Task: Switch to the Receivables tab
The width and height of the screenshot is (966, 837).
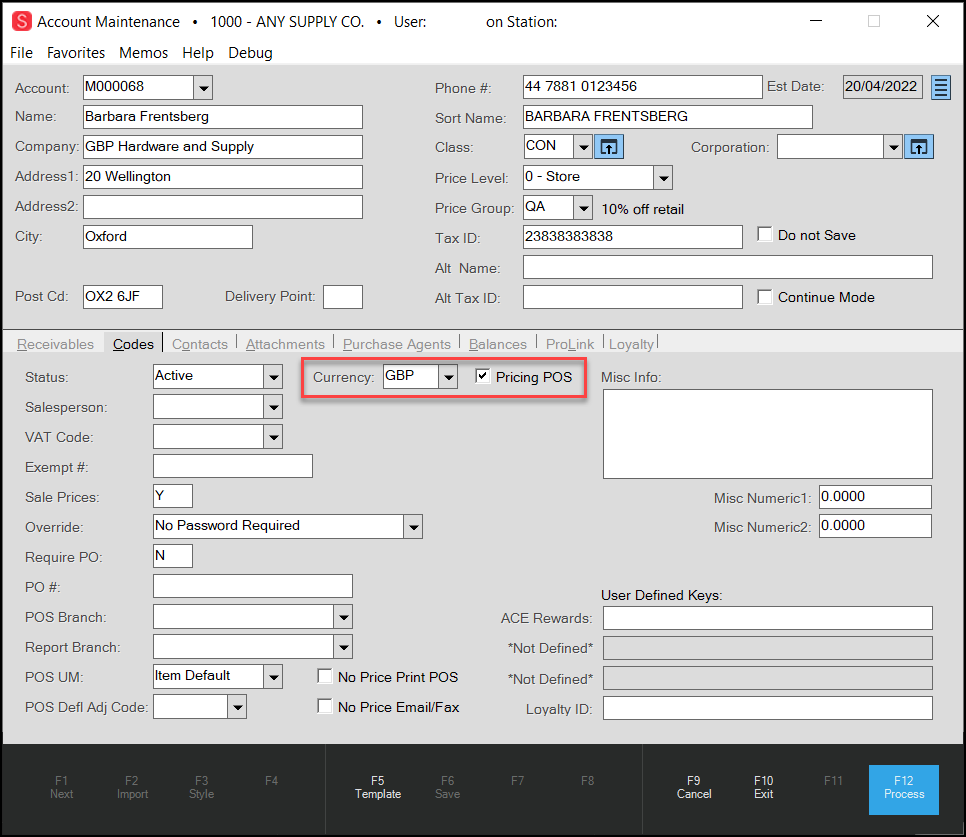Action: 55,344
